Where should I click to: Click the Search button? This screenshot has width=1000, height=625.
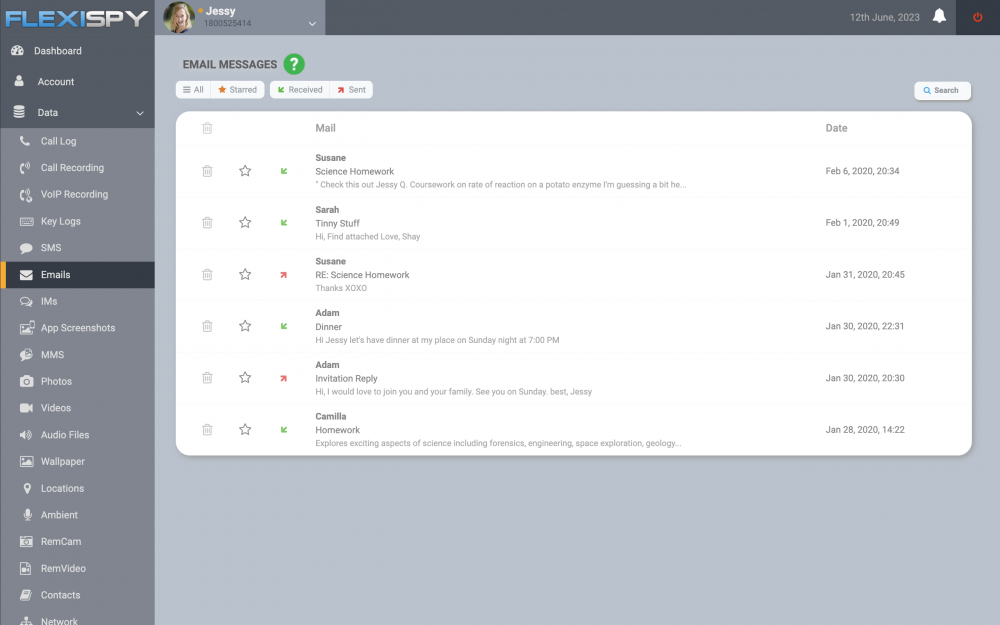941,90
